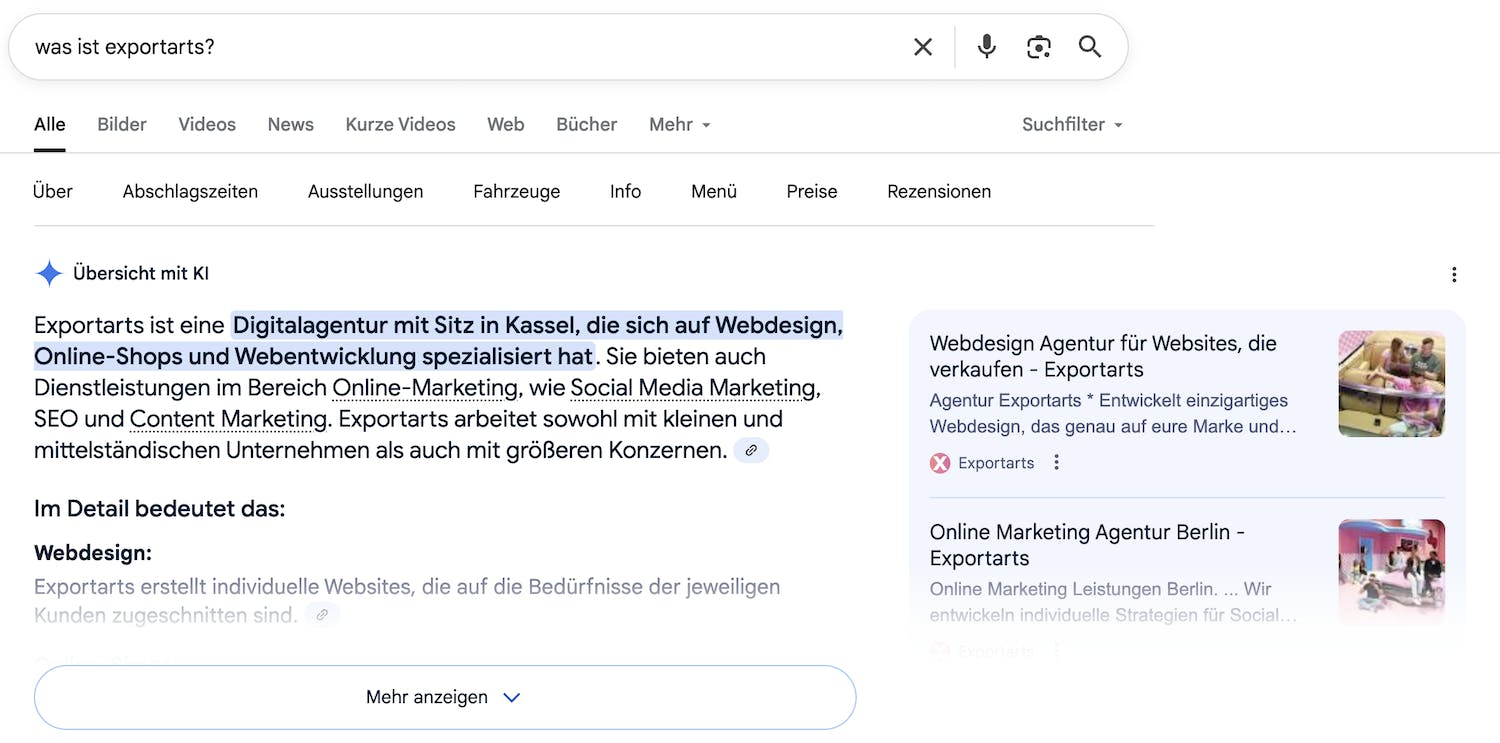The width and height of the screenshot is (1500, 743).
Task: Expand the overview with Mehr anzeigen
Action: (x=445, y=697)
